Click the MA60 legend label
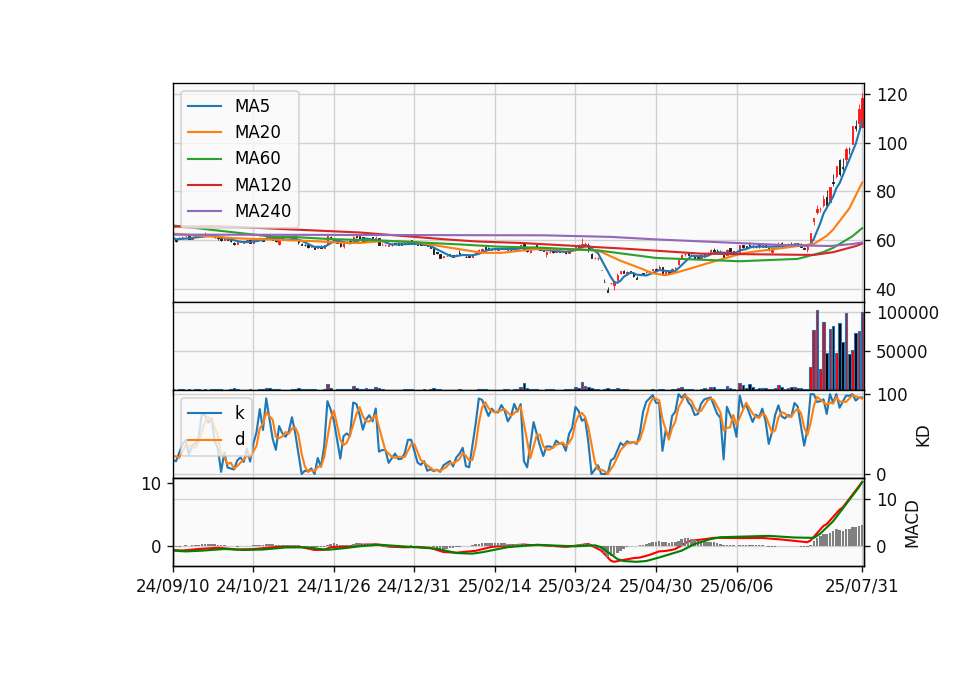This screenshot has width=960, height=690. point(257,159)
